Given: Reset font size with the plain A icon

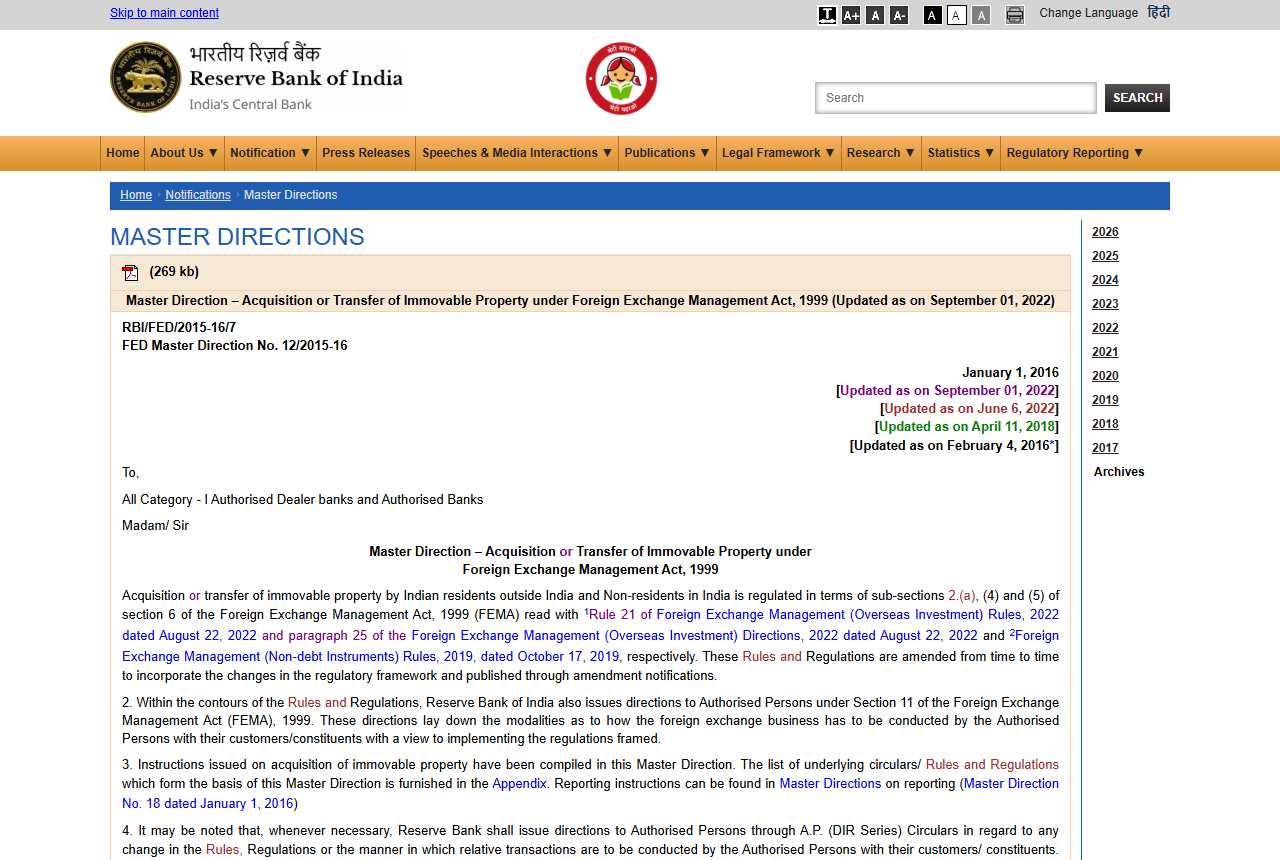Looking at the screenshot, I should click(x=875, y=15).
